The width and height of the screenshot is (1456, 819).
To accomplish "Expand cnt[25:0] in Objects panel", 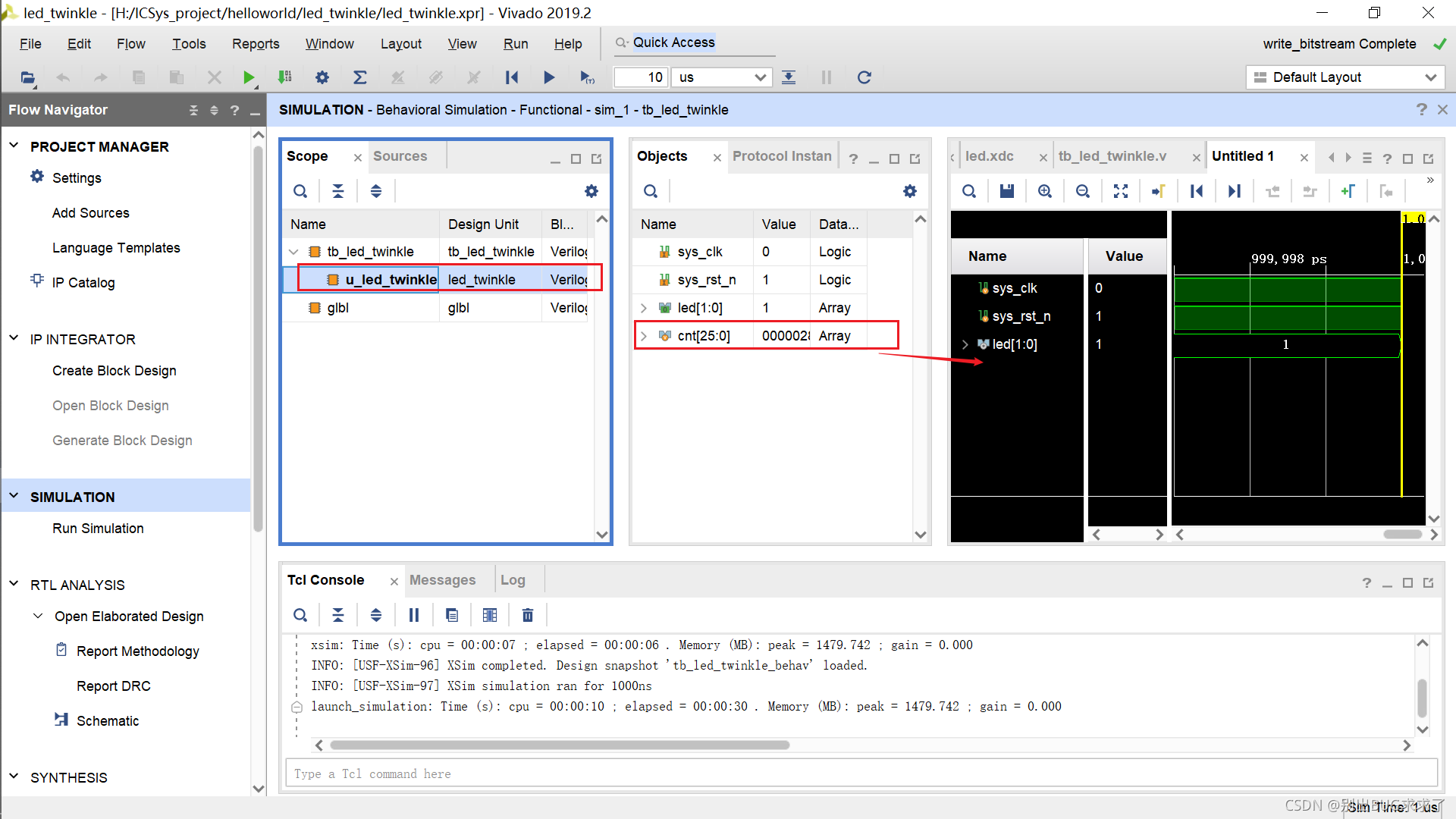I will pyautogui.click(x=644, y=336).
